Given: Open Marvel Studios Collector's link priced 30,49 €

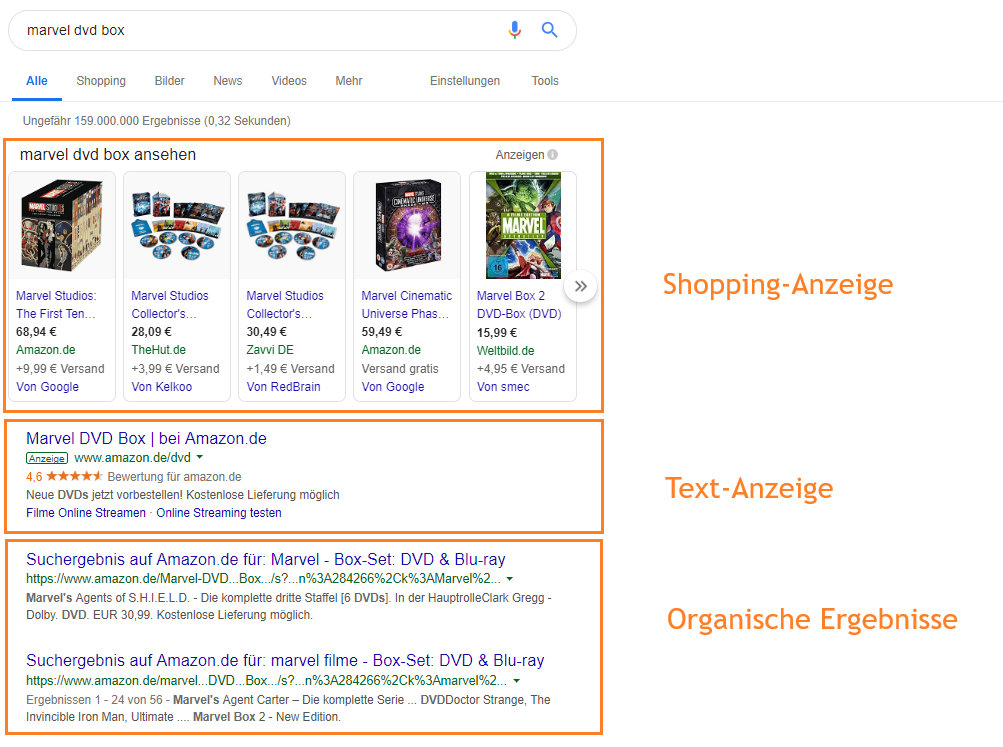Looking at the screenshot, I should [x=285, y=305].
